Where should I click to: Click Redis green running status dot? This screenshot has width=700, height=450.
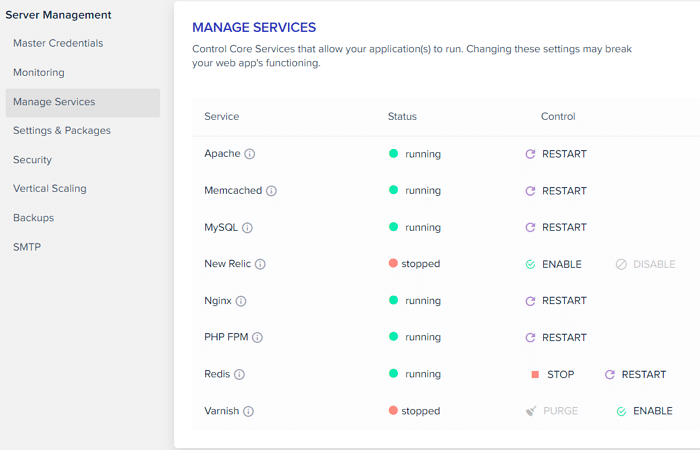click(393, 374)
